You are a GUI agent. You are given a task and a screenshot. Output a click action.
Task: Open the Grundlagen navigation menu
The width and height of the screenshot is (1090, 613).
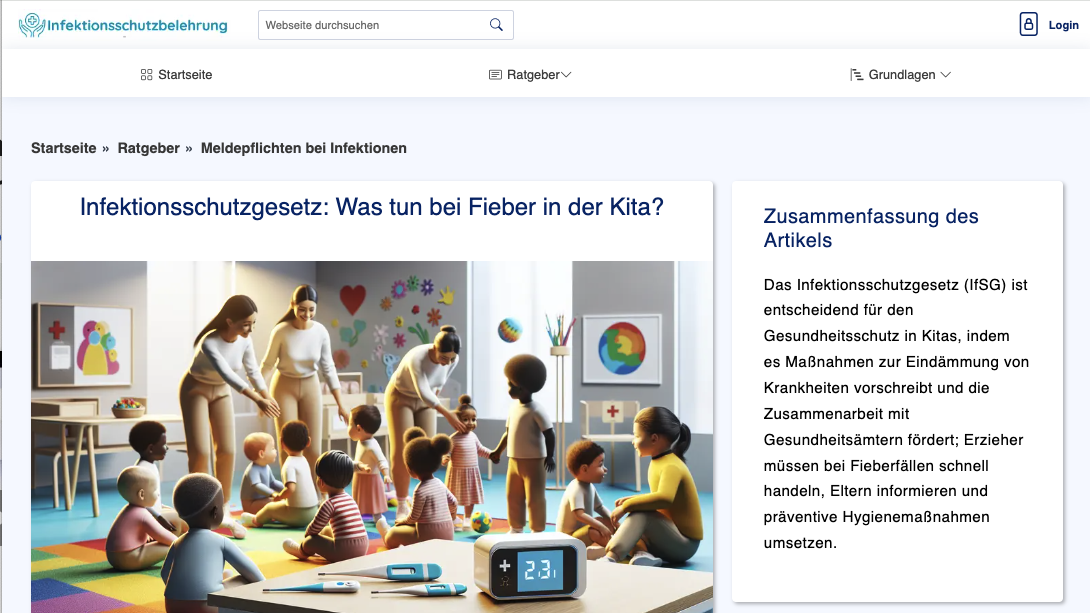click(898, 73)
